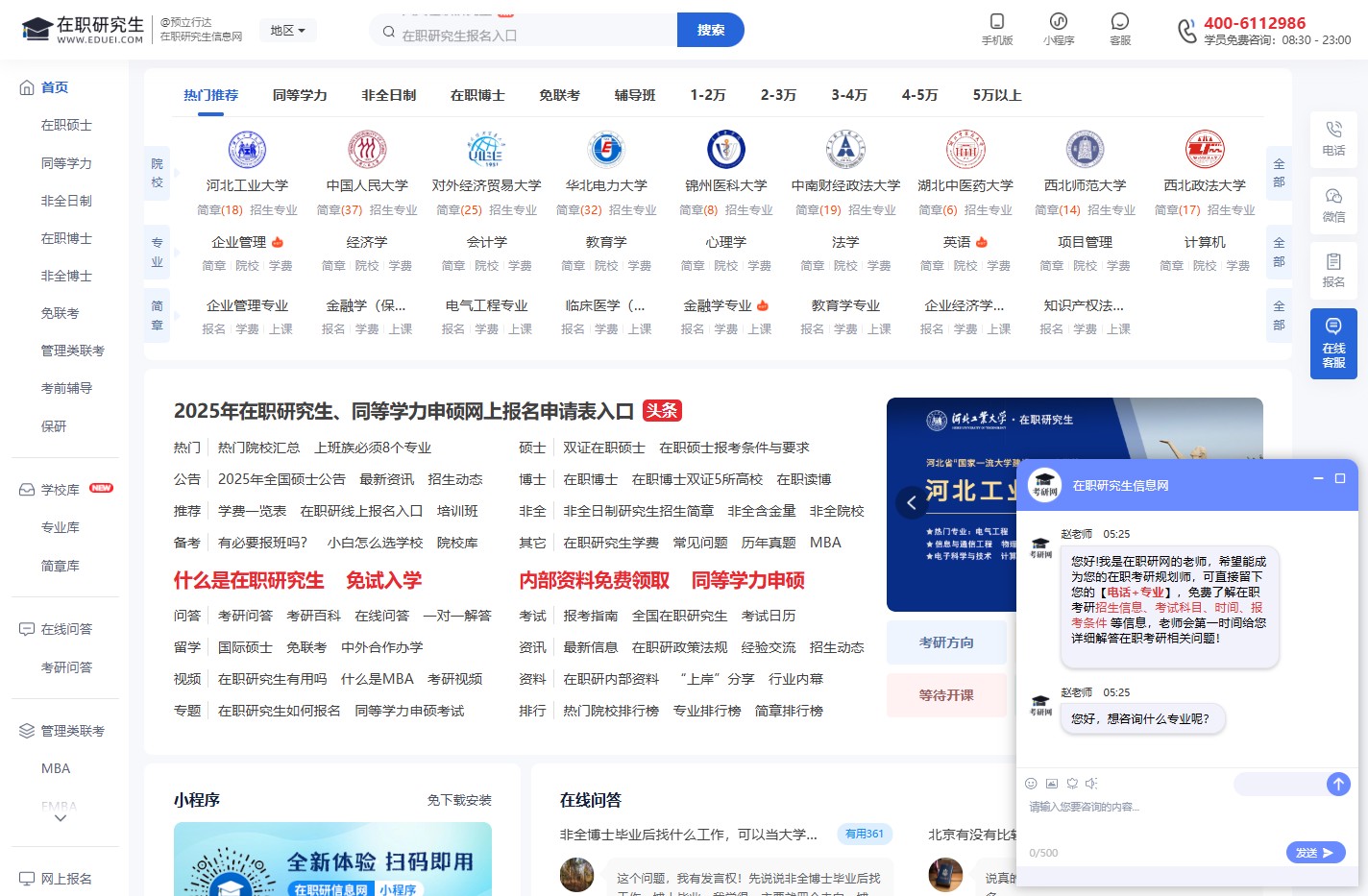Click the phone icon beside 400-6112986
This screenshot has width=1368, height=896.
coord(1187,31)
